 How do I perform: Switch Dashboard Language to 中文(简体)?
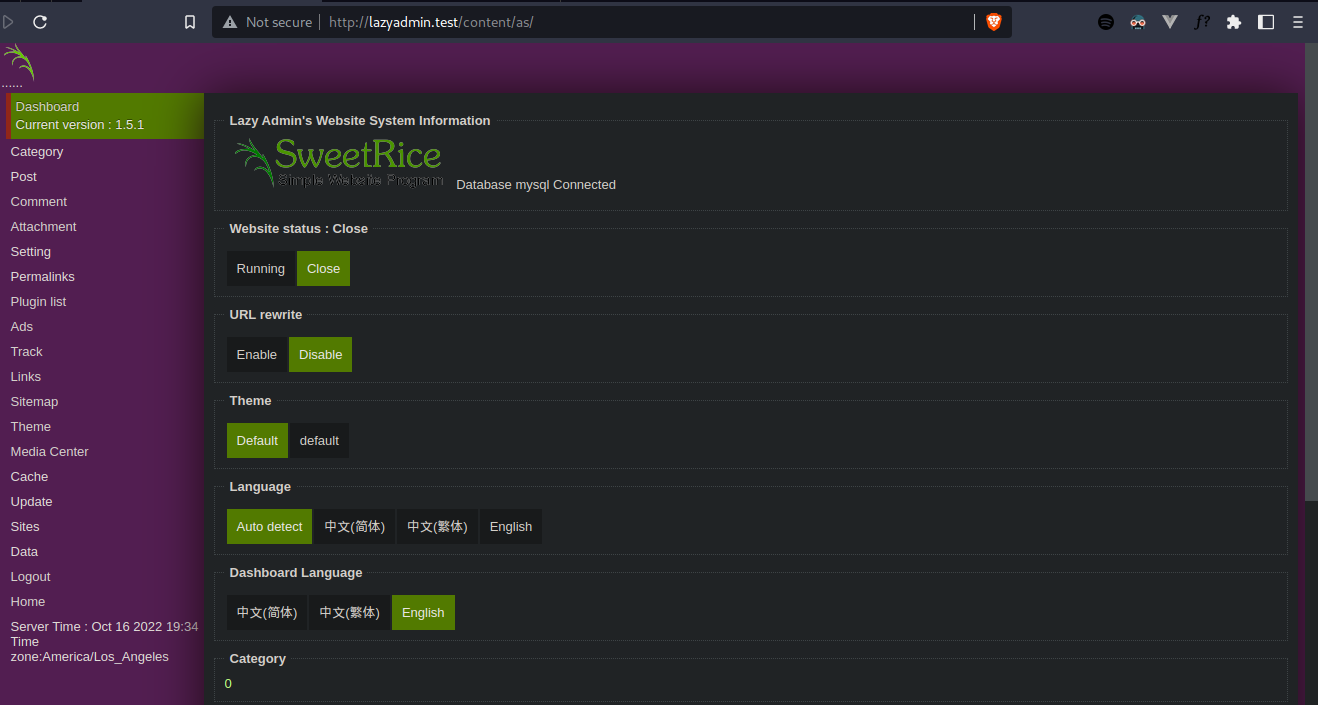pos(267,613)
